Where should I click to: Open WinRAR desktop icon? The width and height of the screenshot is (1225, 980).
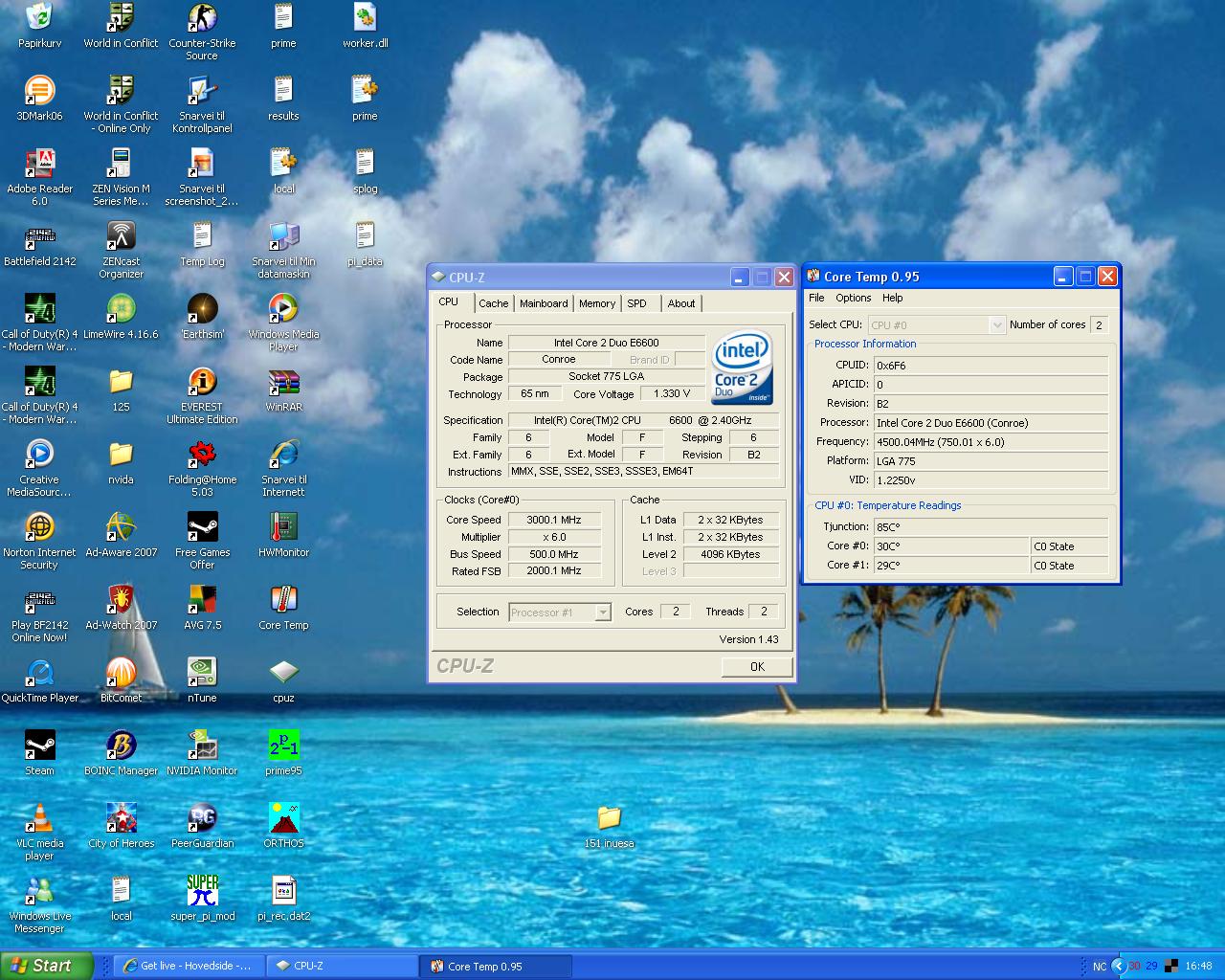click(283, 381)
